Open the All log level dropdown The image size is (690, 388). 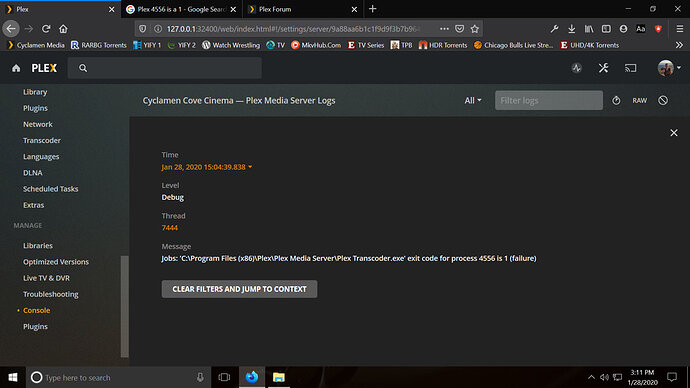point(473,100)
